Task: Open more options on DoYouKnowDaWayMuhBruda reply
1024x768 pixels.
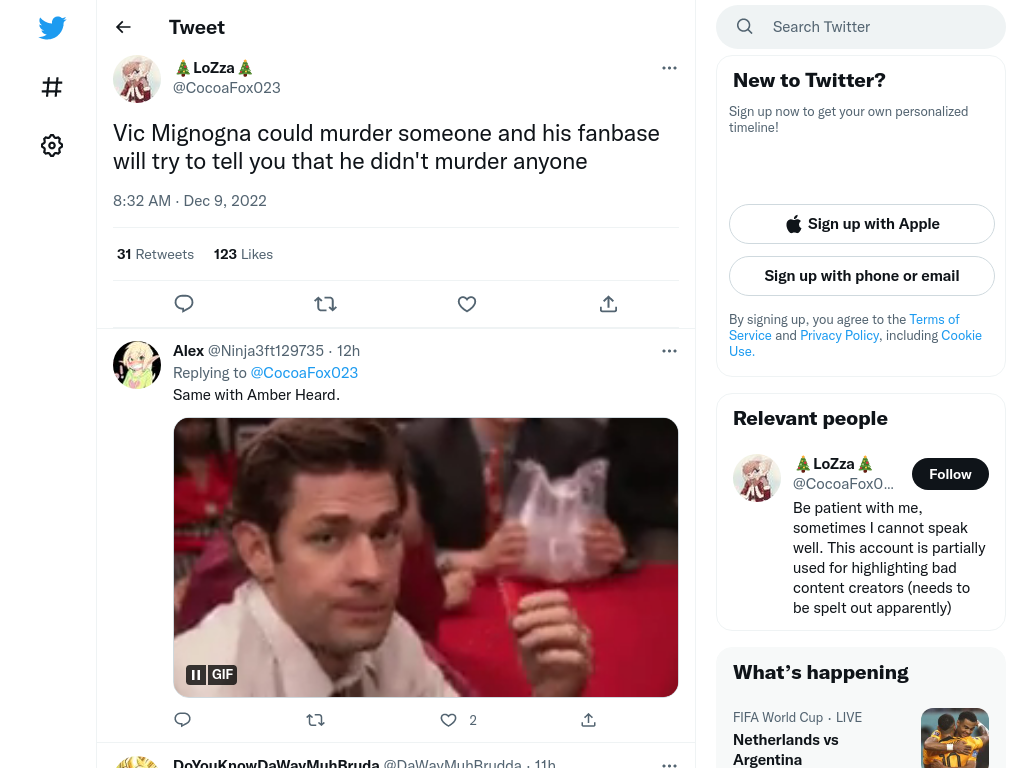Action: tap(669, 764)
